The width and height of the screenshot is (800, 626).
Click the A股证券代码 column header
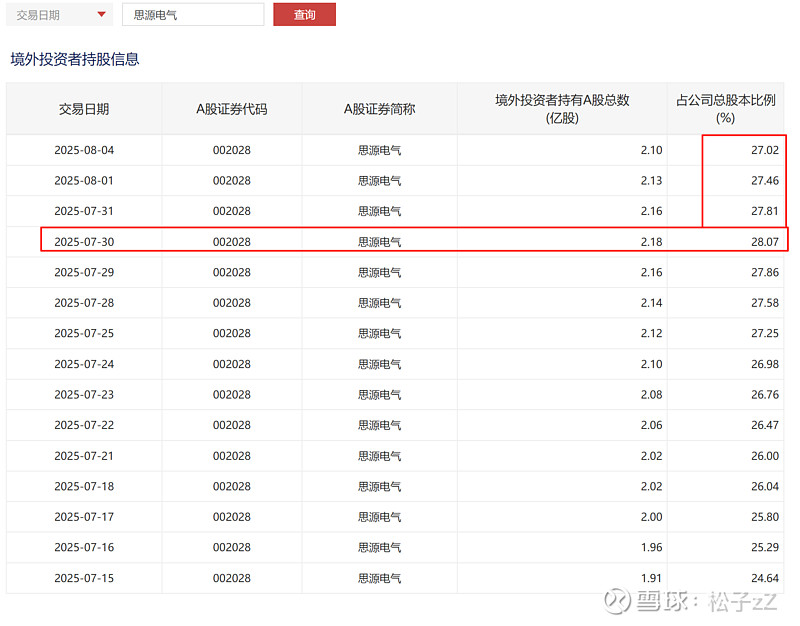pos(232,109)
